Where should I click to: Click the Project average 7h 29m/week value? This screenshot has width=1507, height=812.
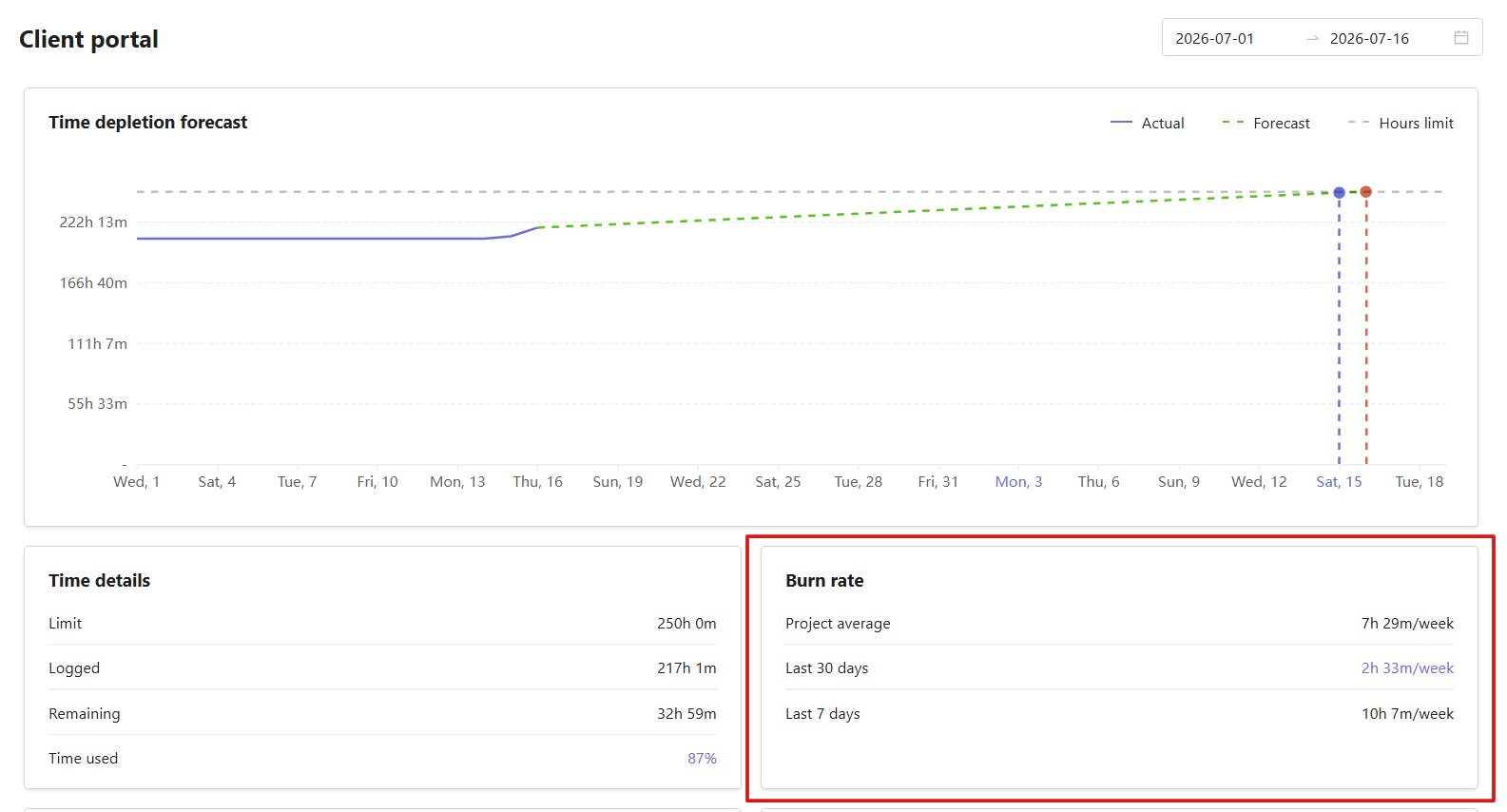1407,624
